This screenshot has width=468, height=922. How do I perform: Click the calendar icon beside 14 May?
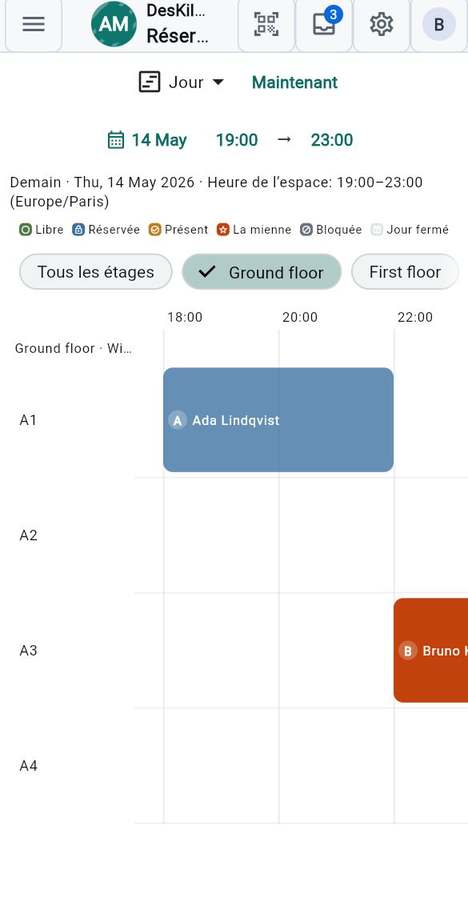point(116,140)
